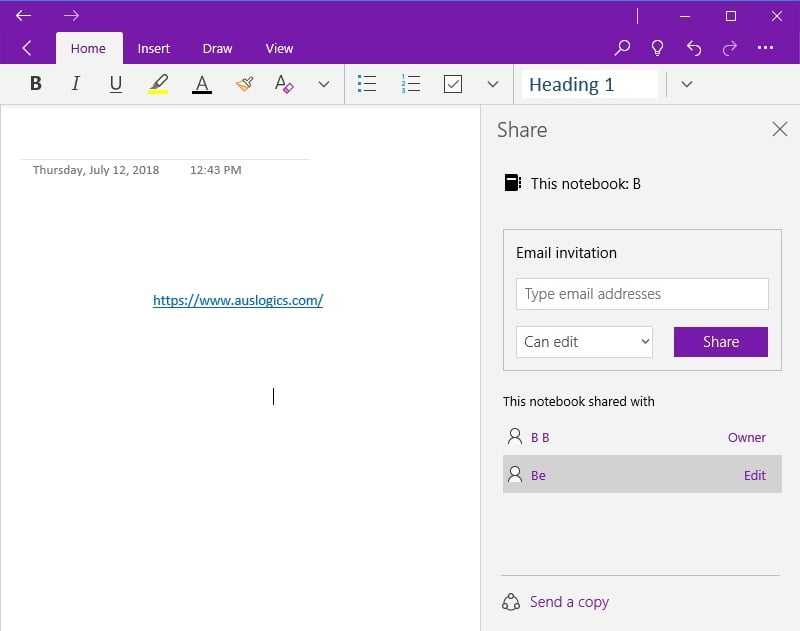Open the search magnifier icon
800x631 pixels.
[622, 48]
